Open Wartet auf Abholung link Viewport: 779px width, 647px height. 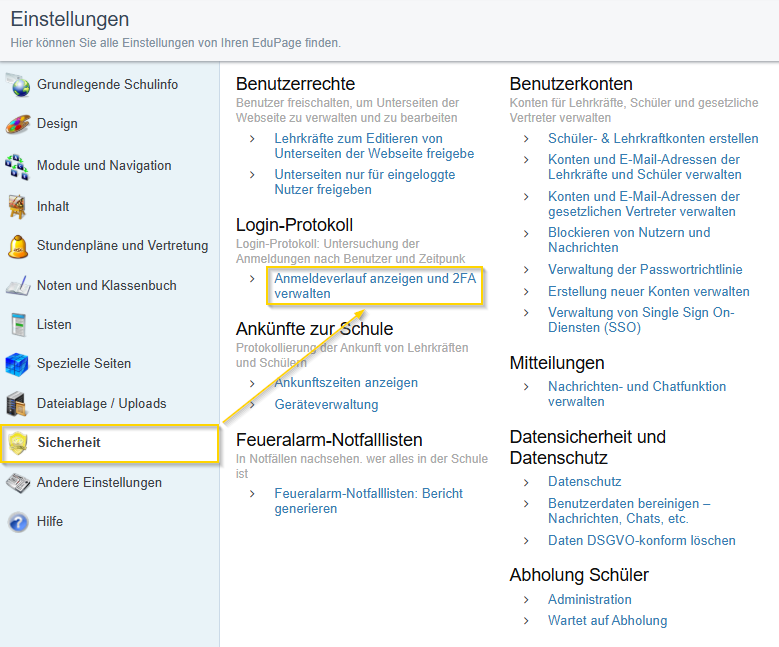pyautogui.click(x=607, y=620)
